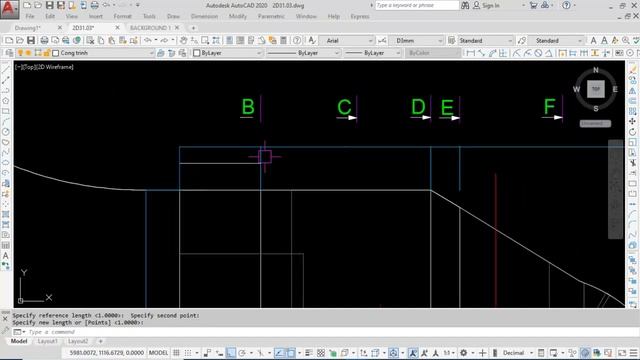
Task: Toggle snap mode in the status bar
Action: [x=187, y=353]
